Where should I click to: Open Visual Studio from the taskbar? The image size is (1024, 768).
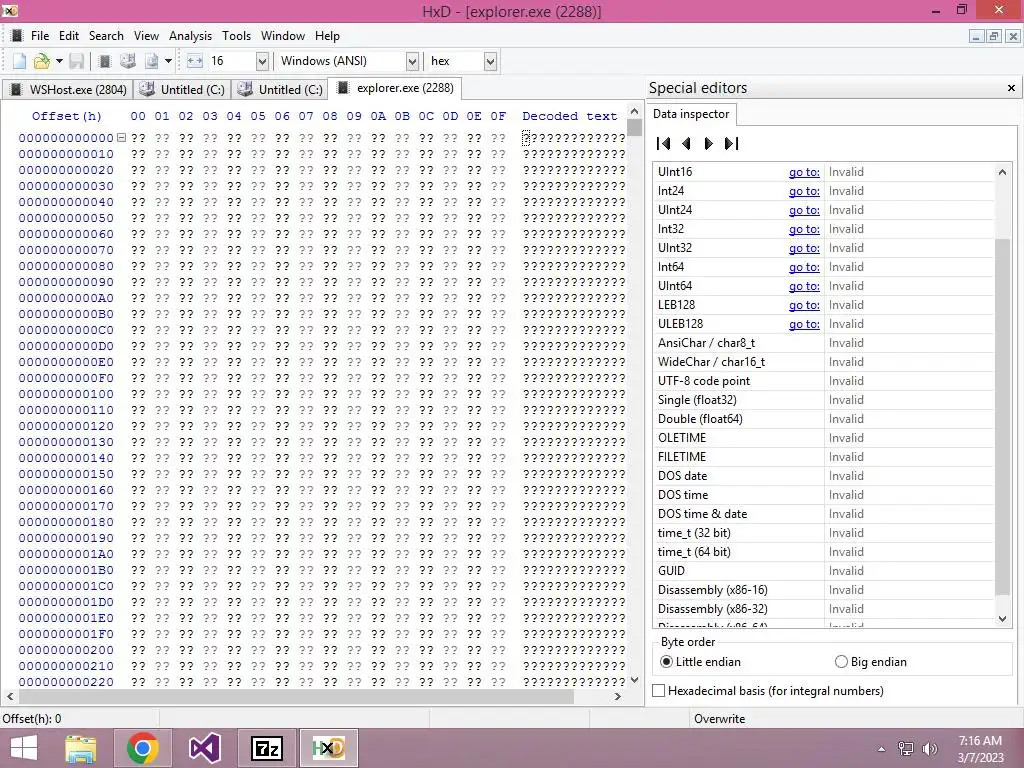[x=204, y=748]
